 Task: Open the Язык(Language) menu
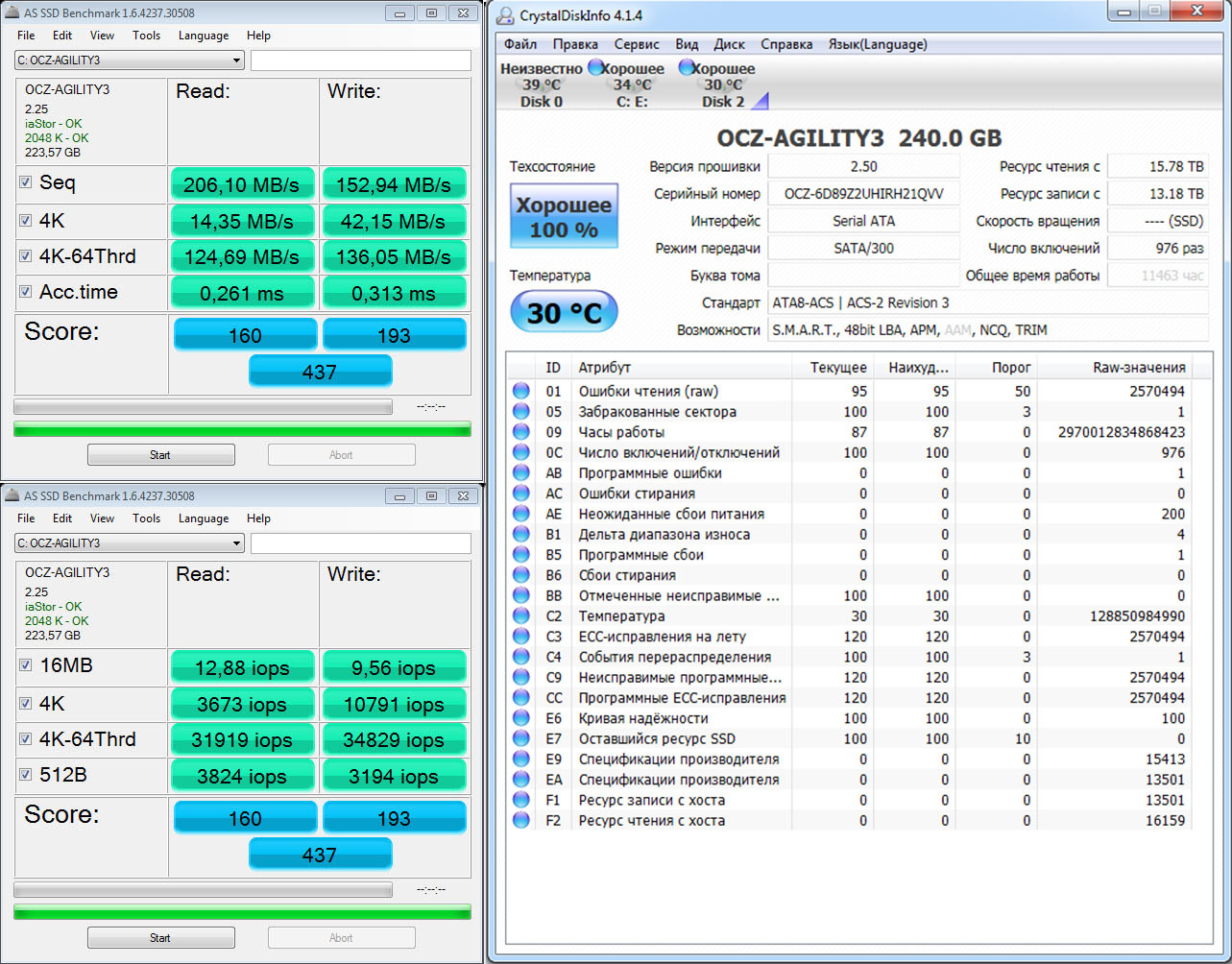click(x=878, y=44)
